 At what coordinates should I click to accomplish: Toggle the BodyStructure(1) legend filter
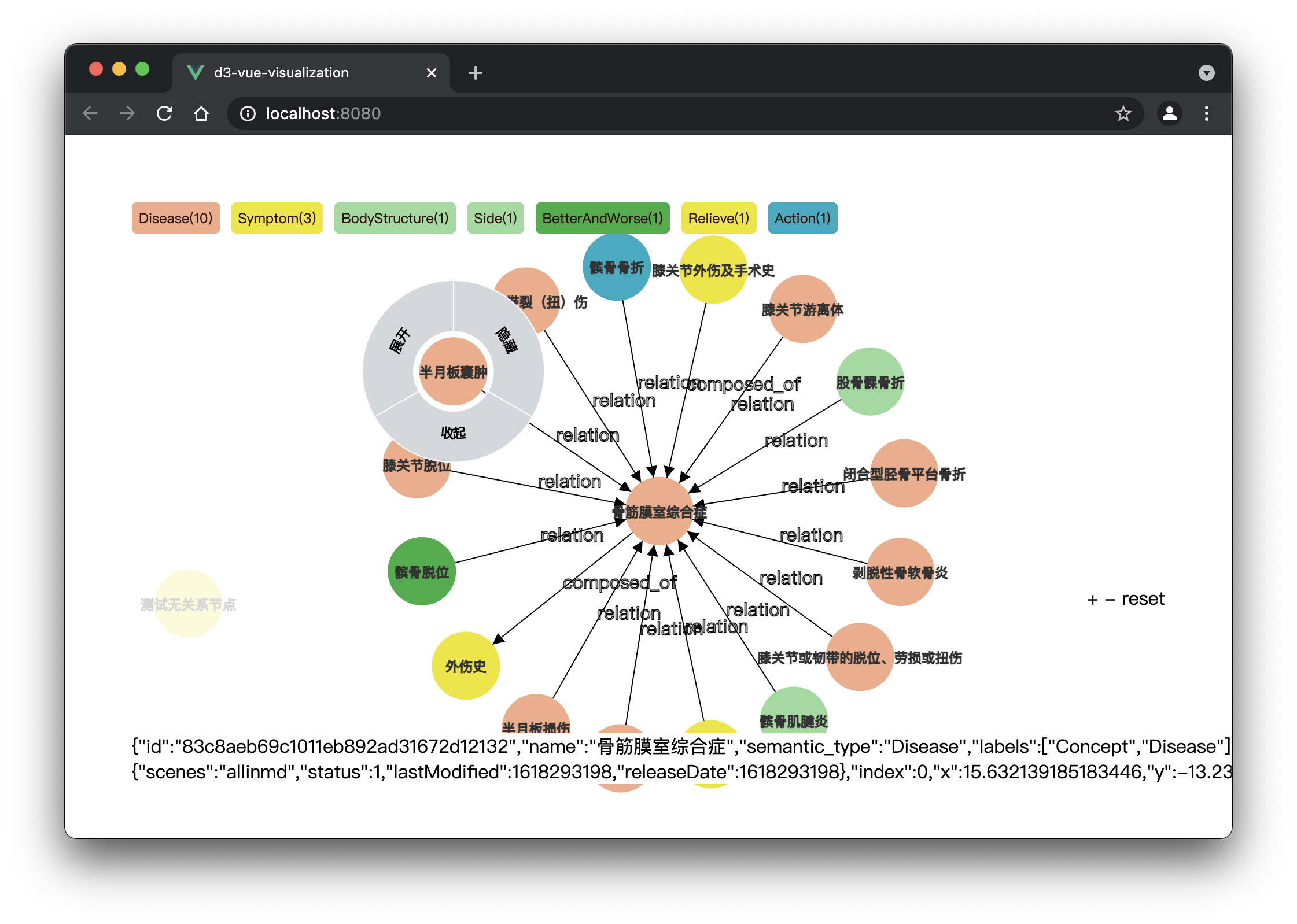click(395, 218)
